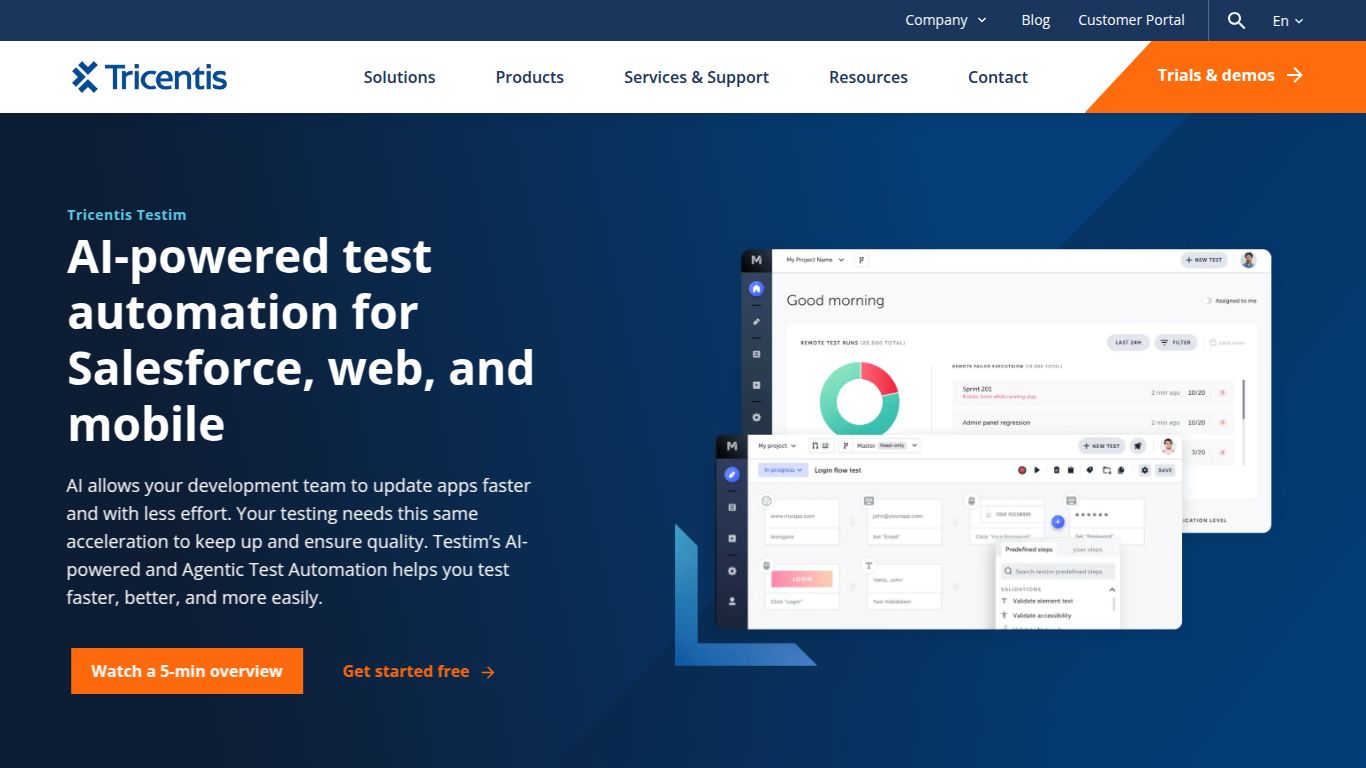The height and width of the screenshot is (768, 1366).
Task: Click the M logo in the top-left corner
Action: tap(755, 260)
